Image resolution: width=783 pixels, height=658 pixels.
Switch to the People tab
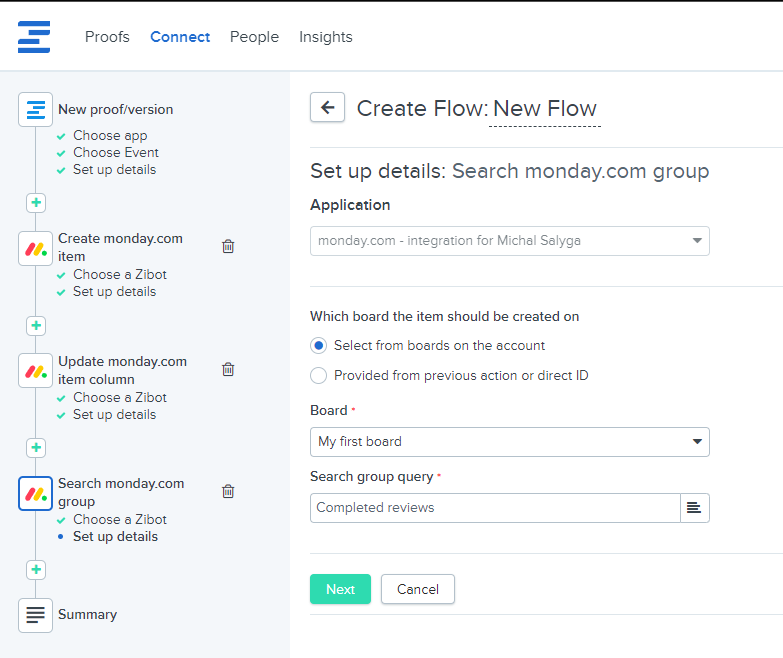(254, 37)
